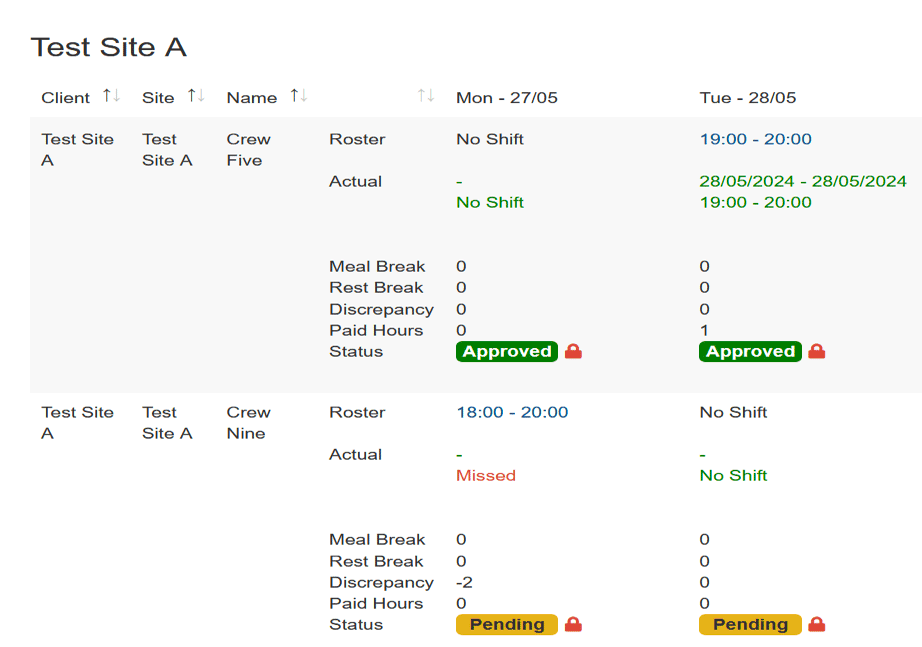Select the red Missed shift entry

click(x=486, y=475)
